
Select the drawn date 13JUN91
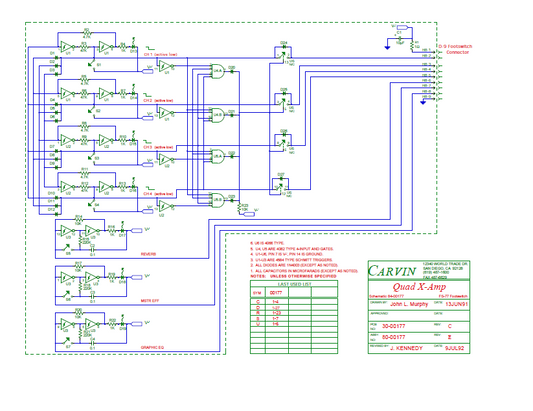pos(457,304)
